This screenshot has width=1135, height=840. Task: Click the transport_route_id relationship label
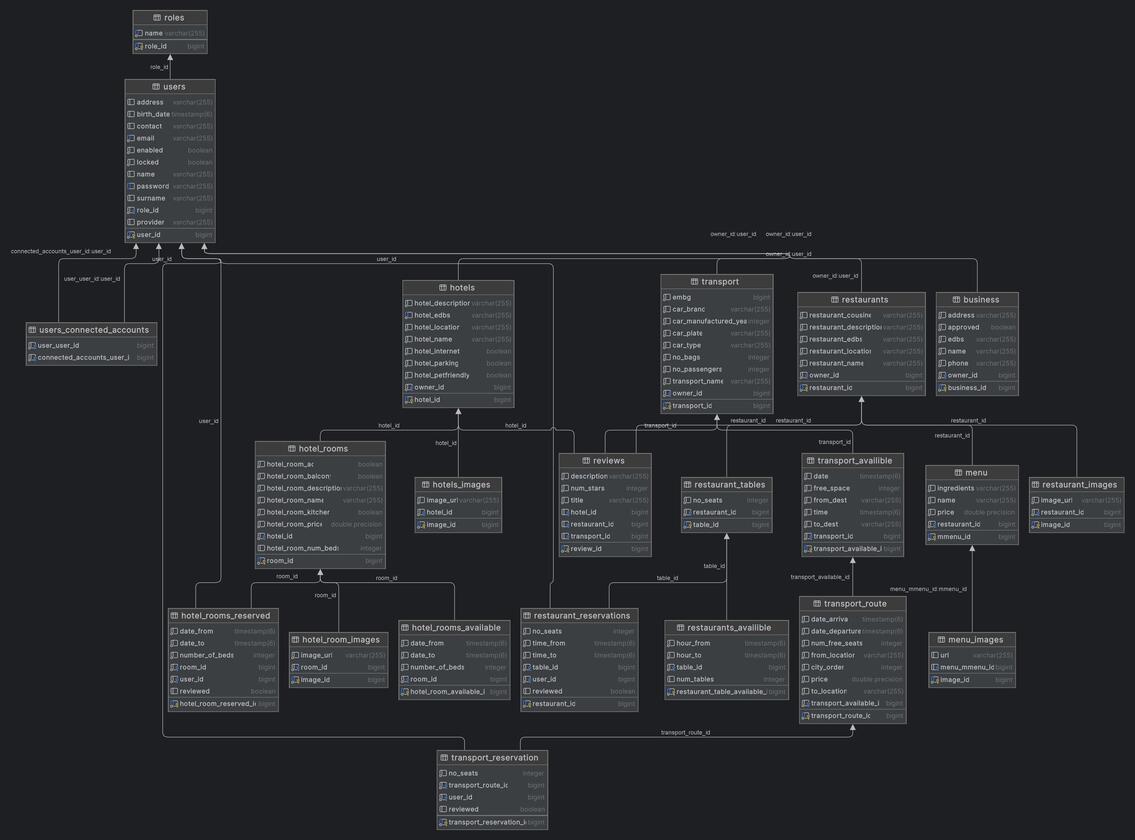[x=685, y=733]
